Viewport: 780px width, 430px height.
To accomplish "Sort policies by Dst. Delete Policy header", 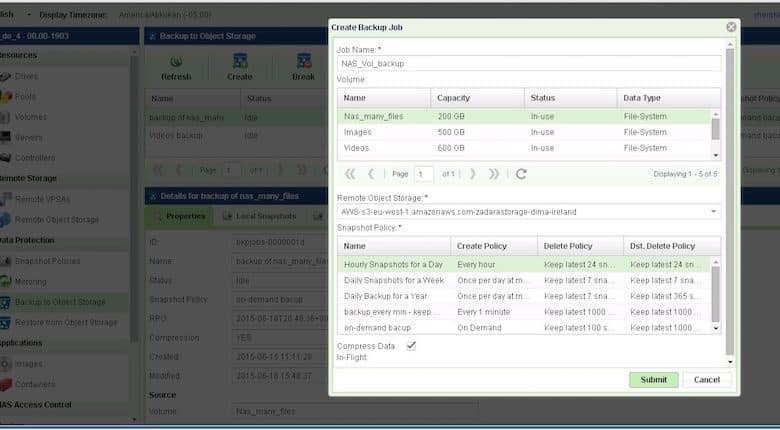I will 672,246.
